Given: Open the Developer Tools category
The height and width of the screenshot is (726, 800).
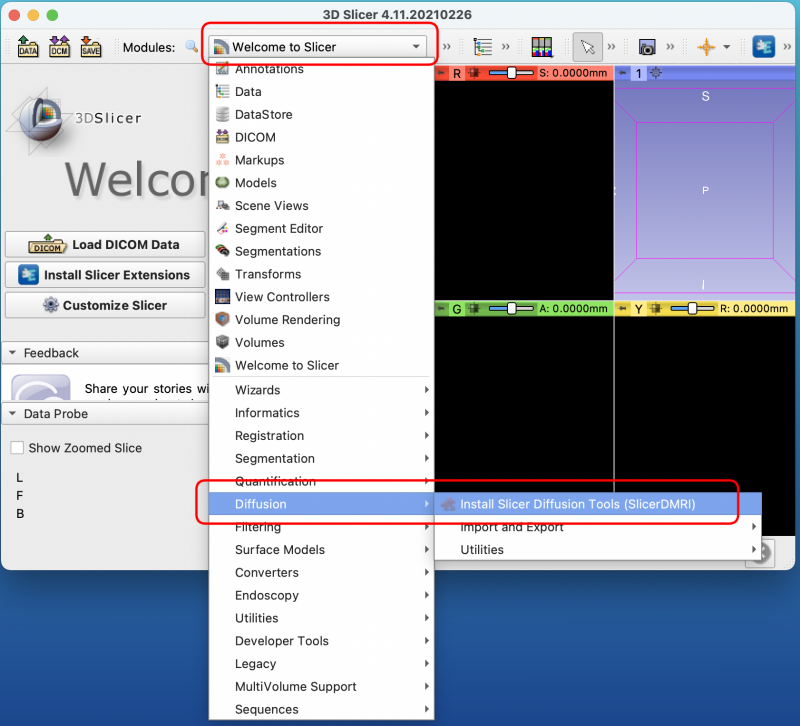Looking at the screenshot, I should pyautogui.click(x=321, y=641).
